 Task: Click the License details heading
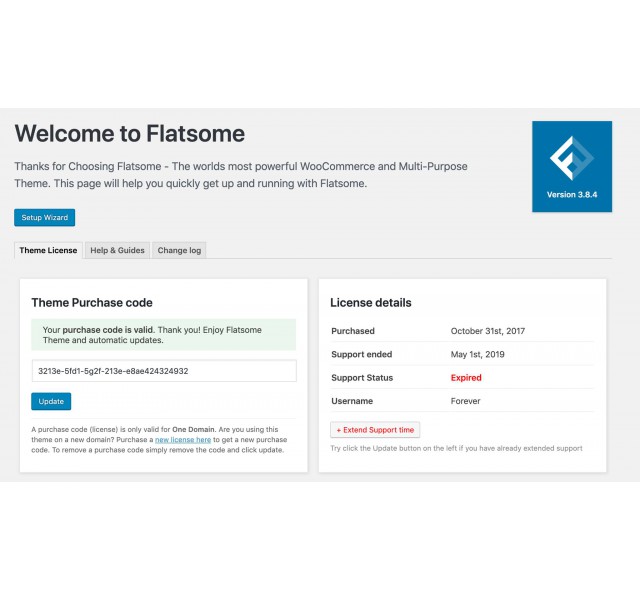click(x=371, y=302)
